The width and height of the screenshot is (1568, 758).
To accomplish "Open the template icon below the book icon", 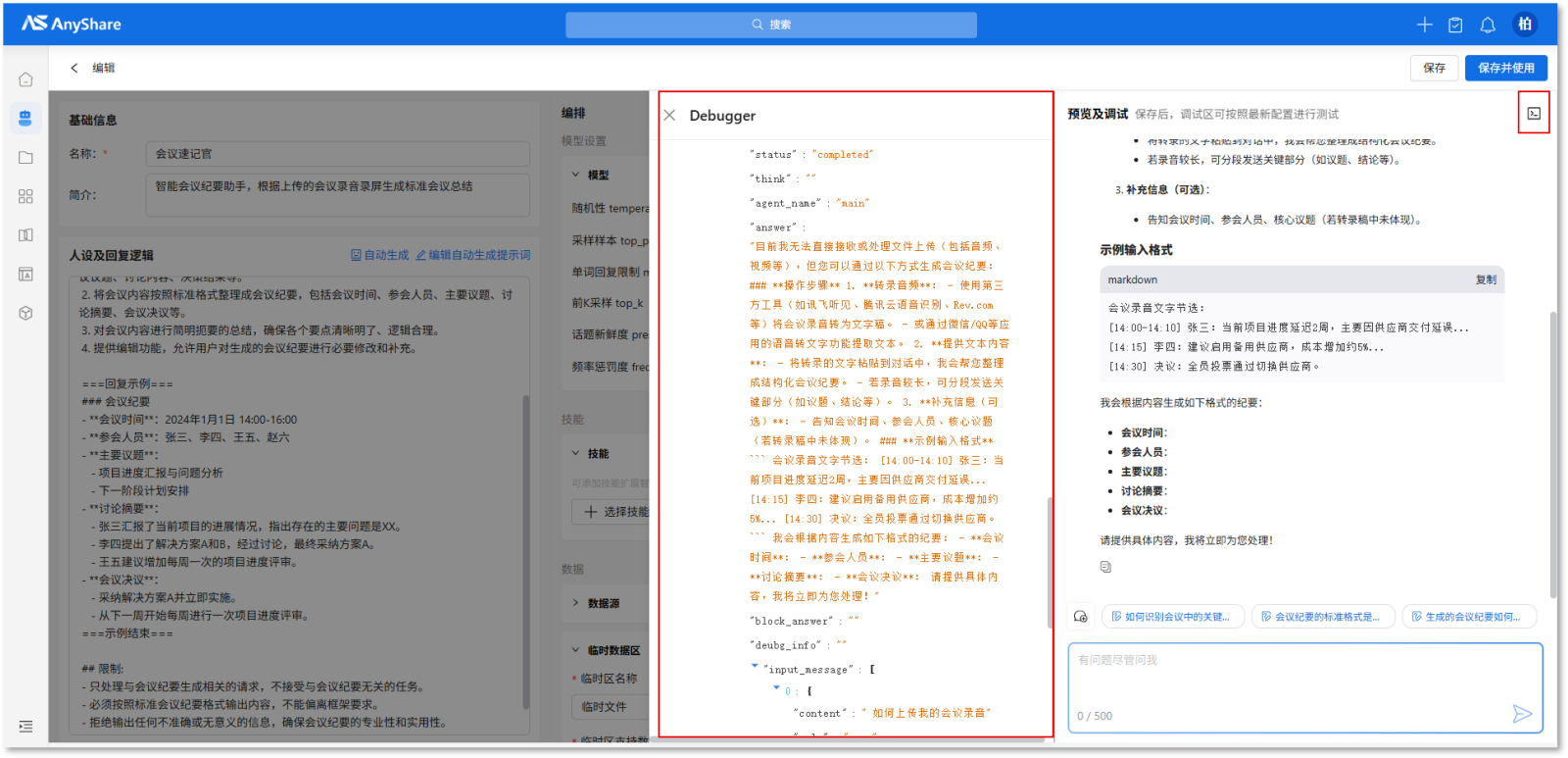I will [25, 275].
